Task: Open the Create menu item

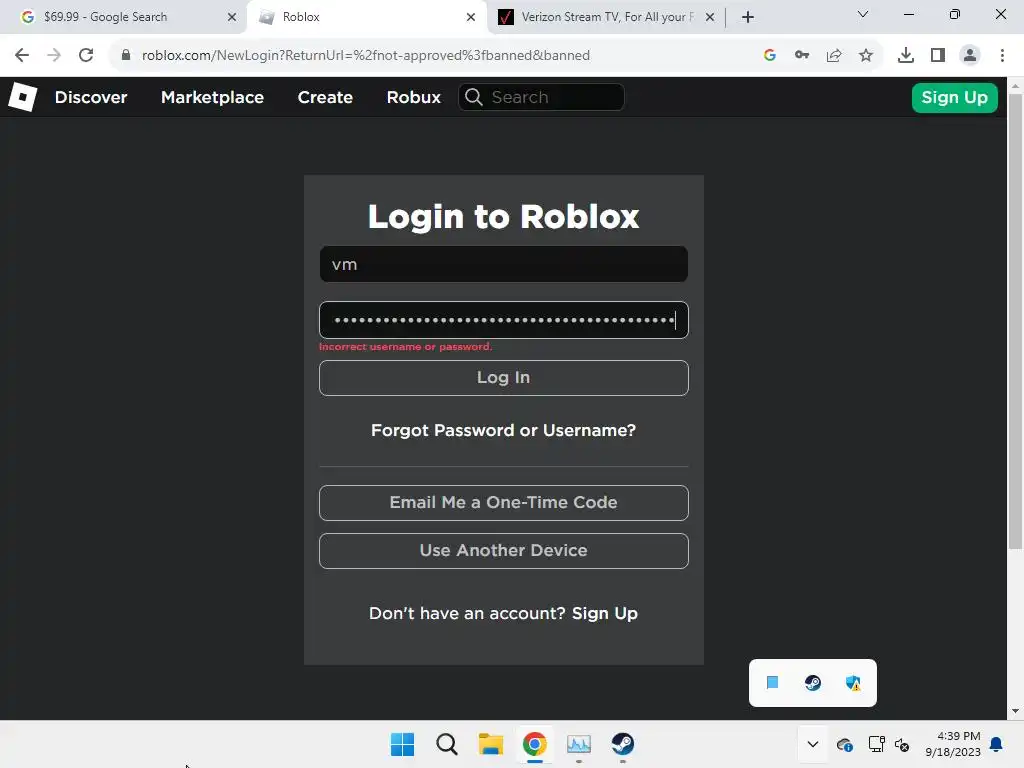Action: (325, 97)
